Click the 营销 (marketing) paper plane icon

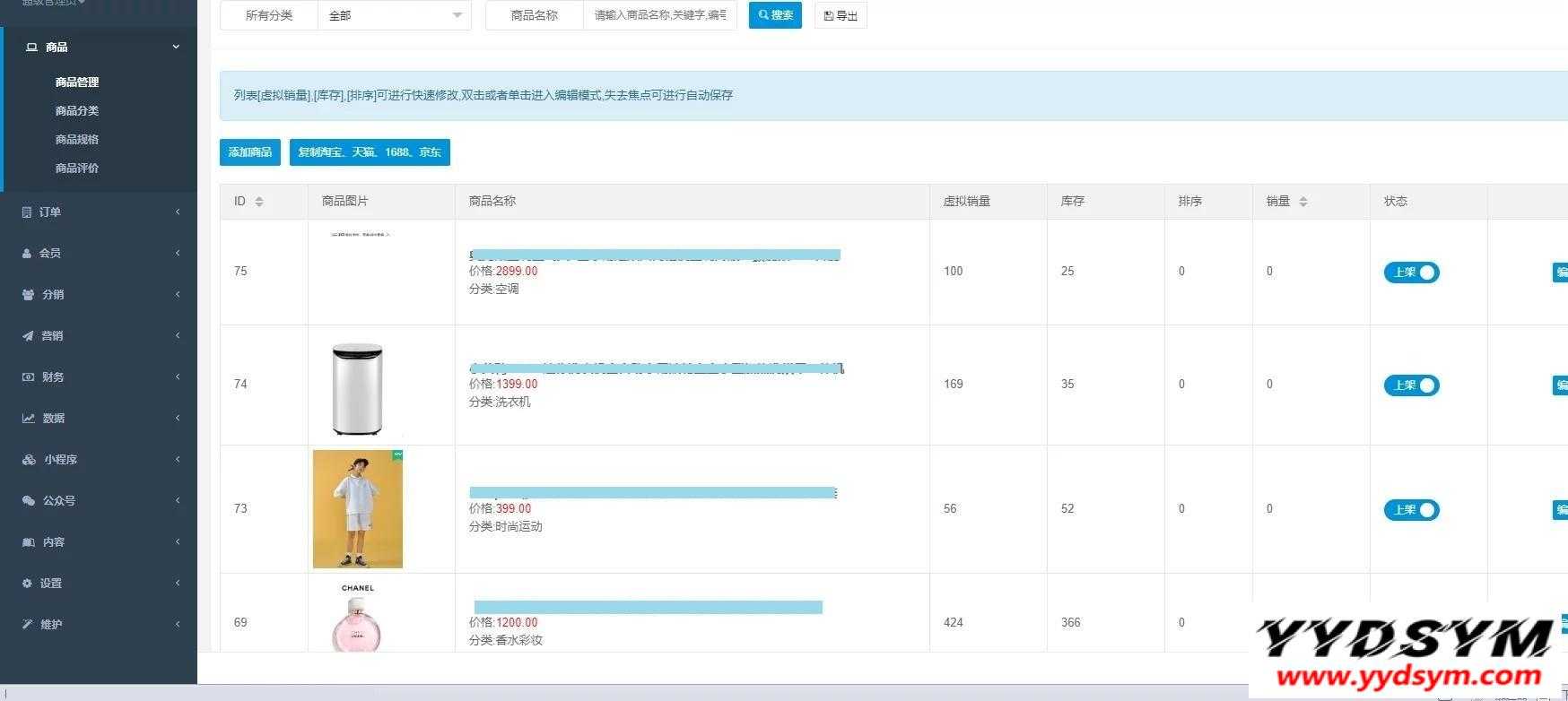click(x=28, y=336)
